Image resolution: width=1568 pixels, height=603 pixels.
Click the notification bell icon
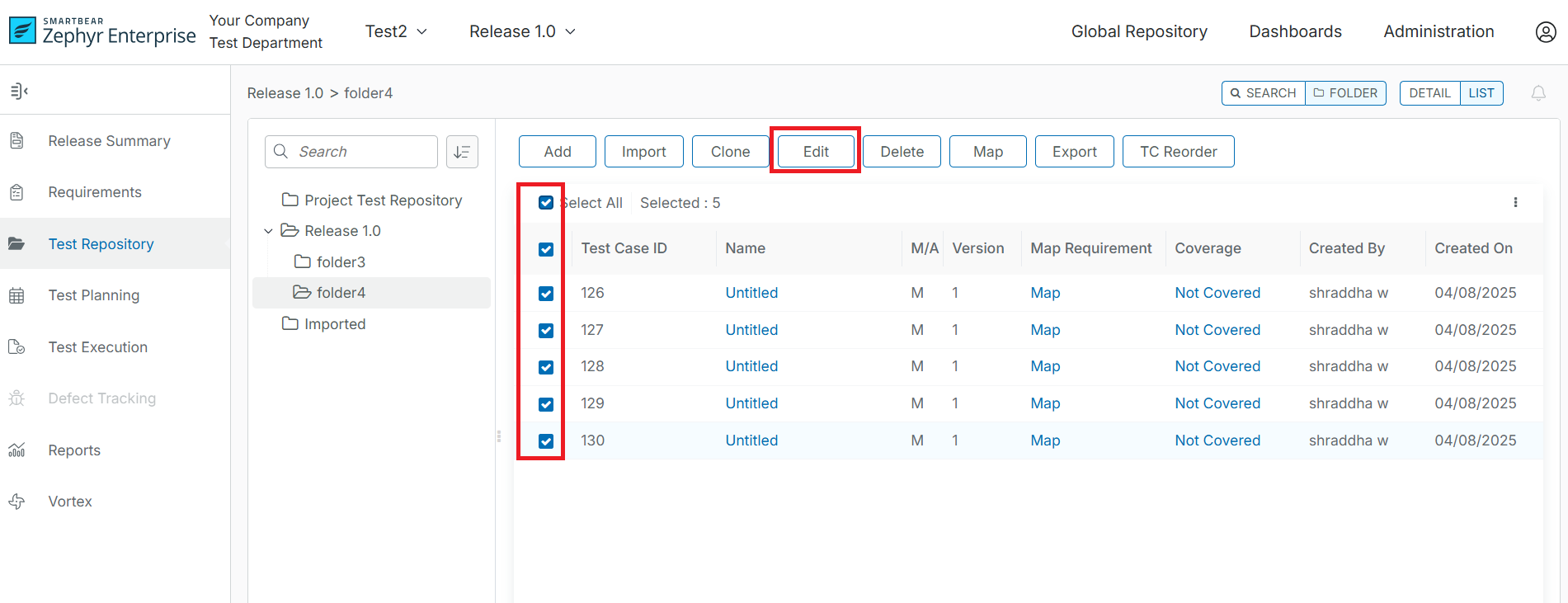point(1538,93)
